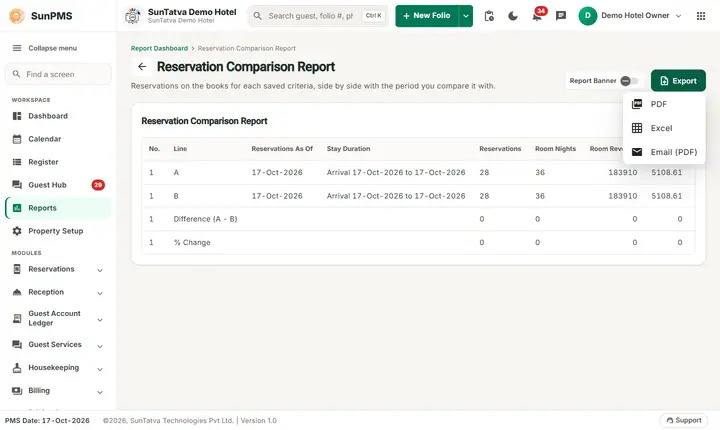This screenshot has width=720, height=430.
Task: Click the Calendar sidebar icon
Action: (17, 139)
